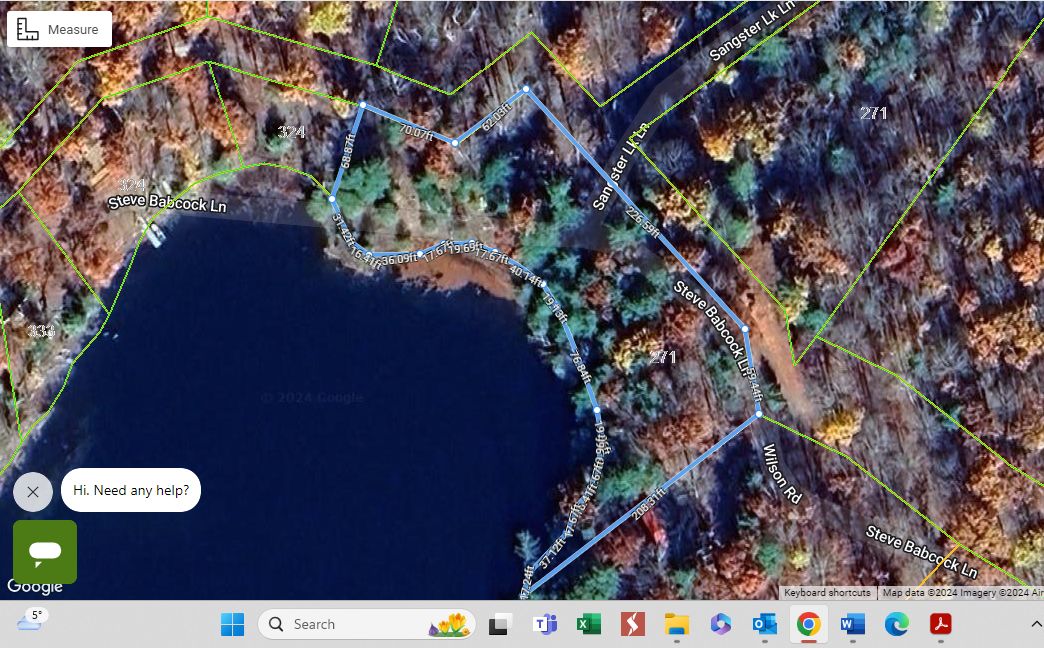Screen dimensions: 1044x648
Task: Switch to Google Chrome on the taskbar
Action: click(x=809, y=624)
